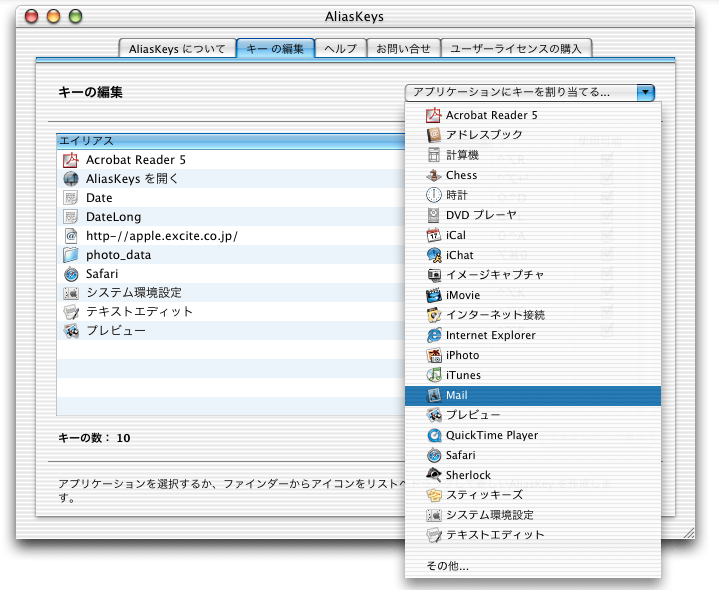Viewport: 719px width, 590px height.
Task: Choose その他... at the menu bottom
Action: click(533, 566)
